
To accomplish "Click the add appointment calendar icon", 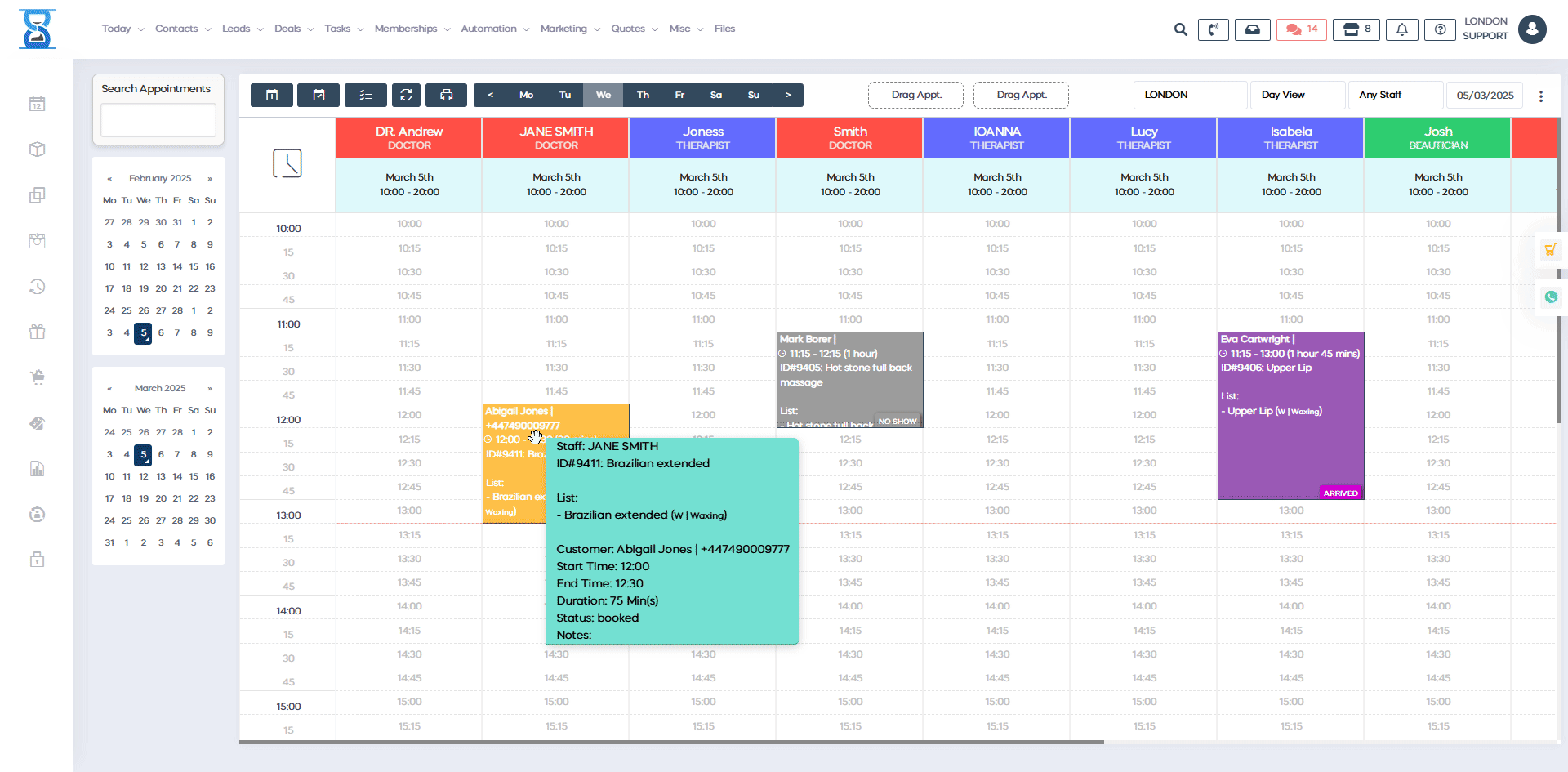I will tap(271, 95).
